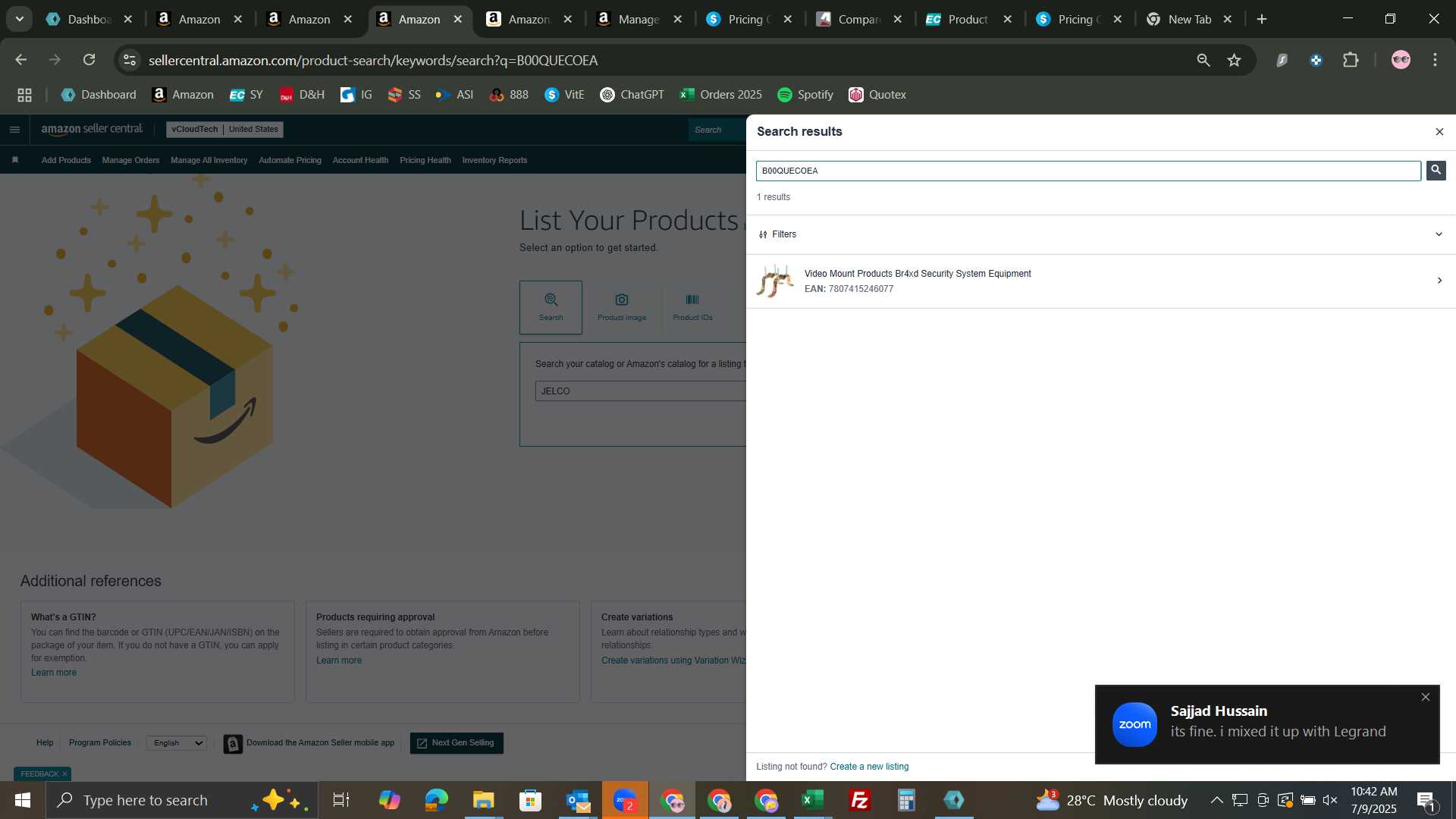Select the Product IDs barcode tile

pyautogui.click(x=692, y=307)
